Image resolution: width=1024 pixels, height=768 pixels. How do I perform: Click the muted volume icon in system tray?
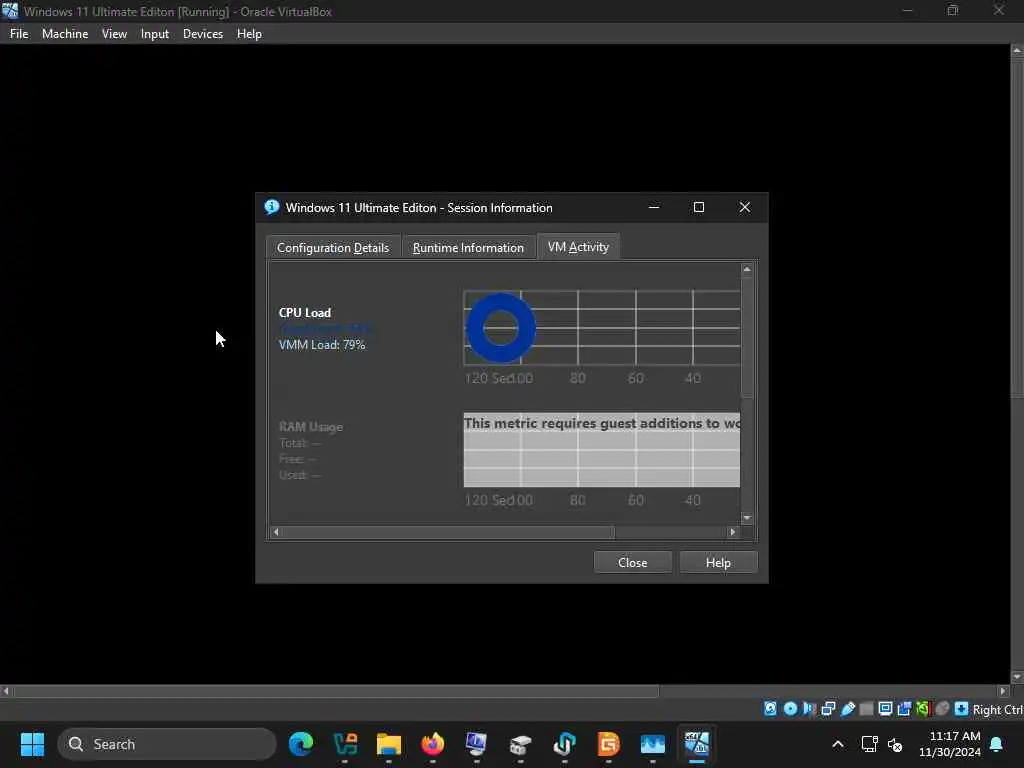(x=895, y=744)
